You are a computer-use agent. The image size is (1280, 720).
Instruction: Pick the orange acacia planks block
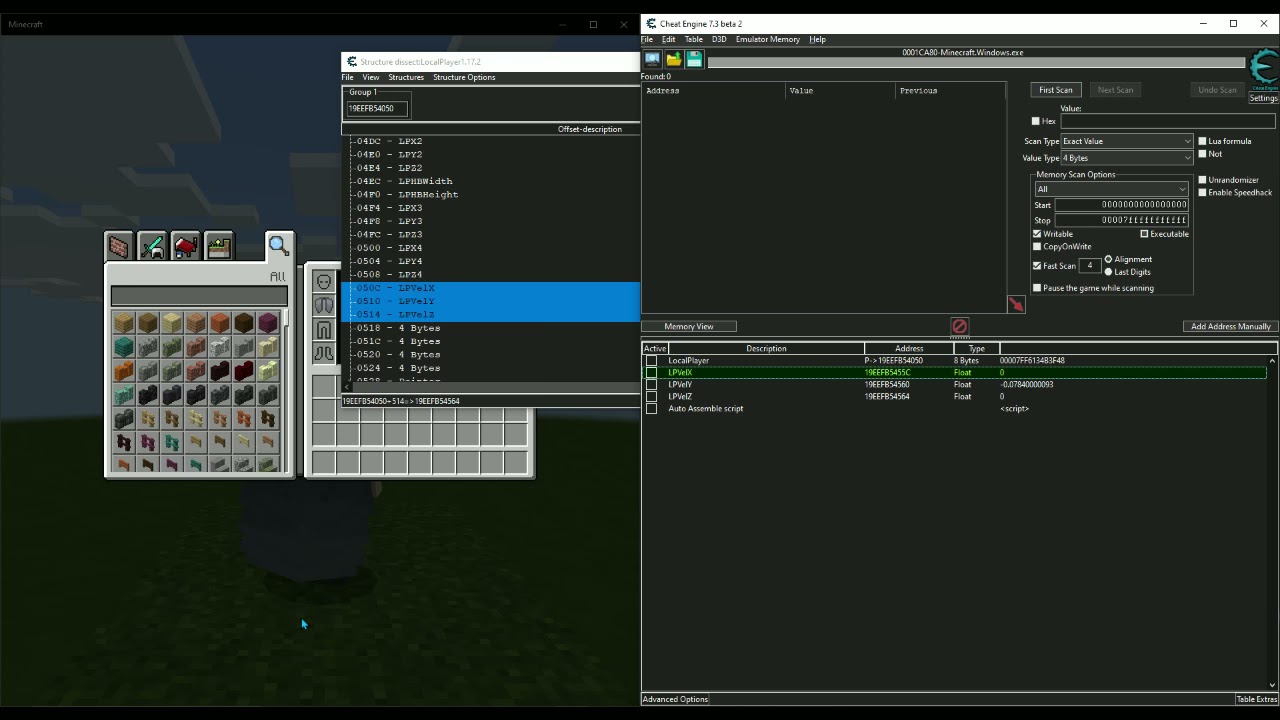click(220, 322)
